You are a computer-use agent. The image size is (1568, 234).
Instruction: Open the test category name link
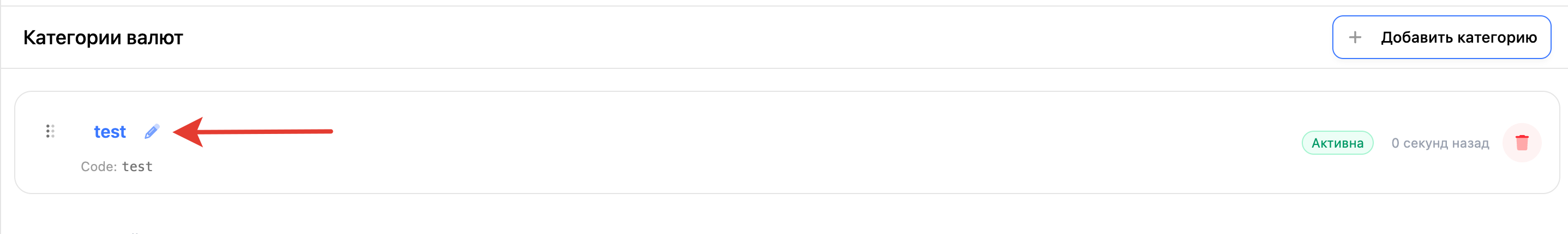pos(110,132)
